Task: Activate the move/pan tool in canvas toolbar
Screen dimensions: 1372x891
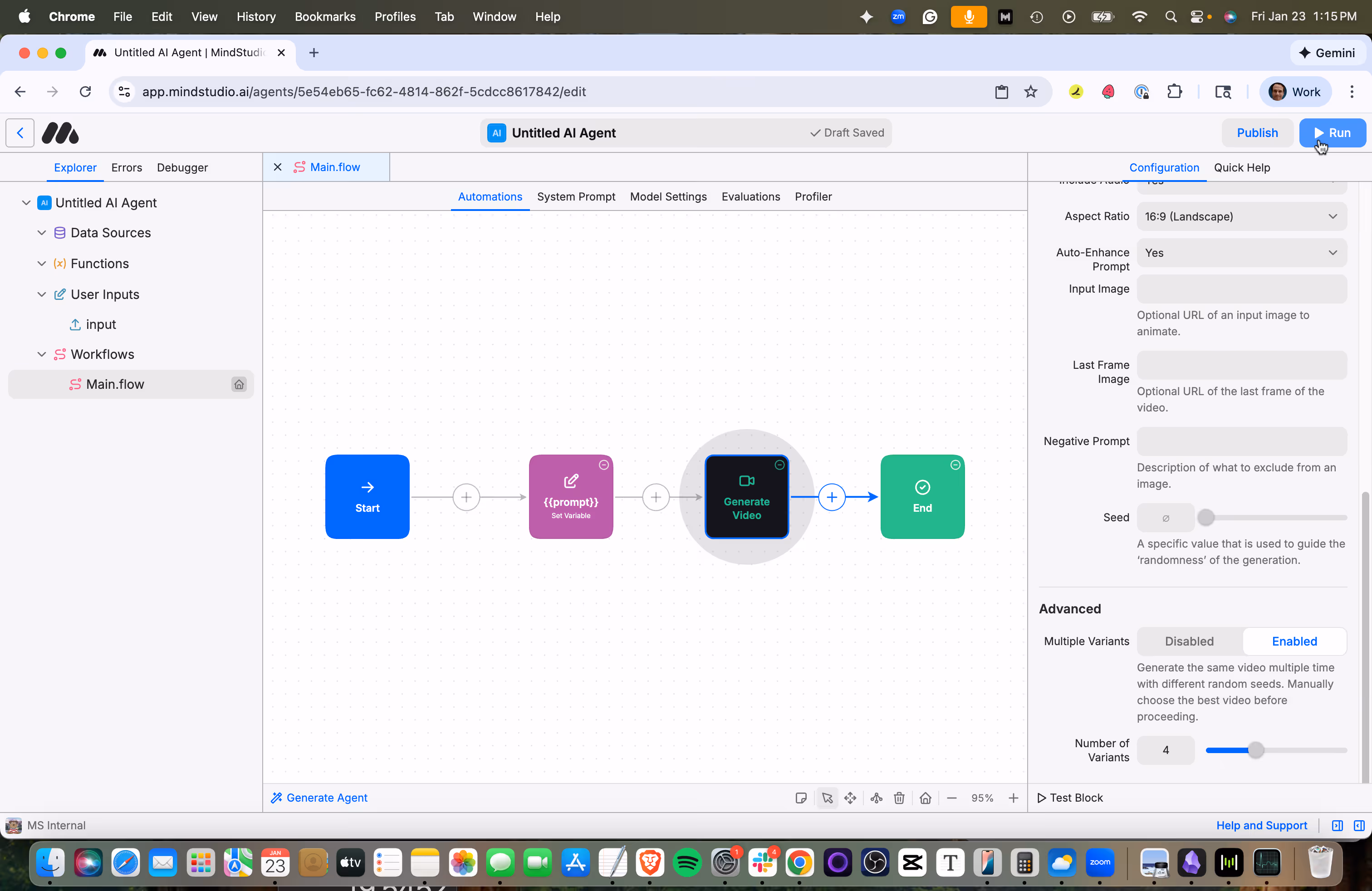Action: (850, 798)
